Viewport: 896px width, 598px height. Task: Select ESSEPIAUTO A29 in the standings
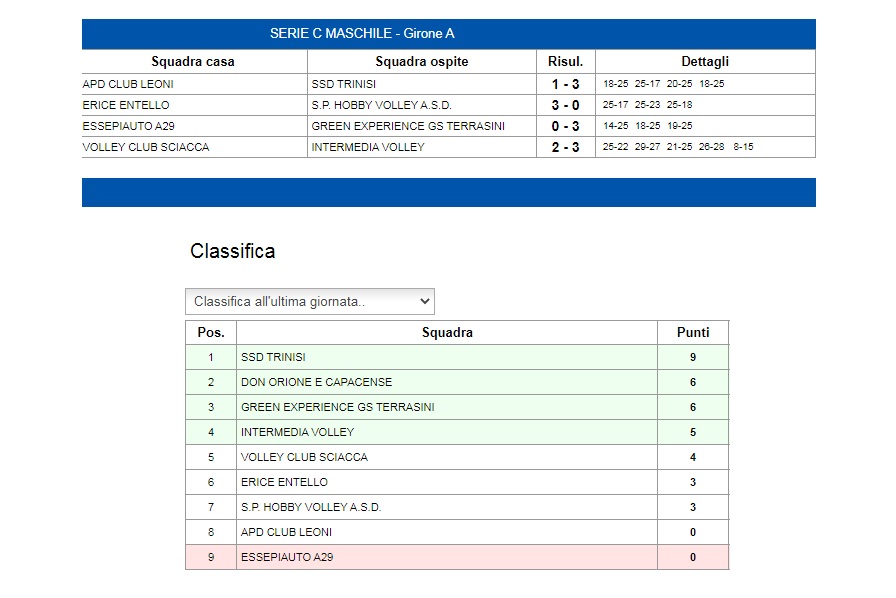(287, 557)
